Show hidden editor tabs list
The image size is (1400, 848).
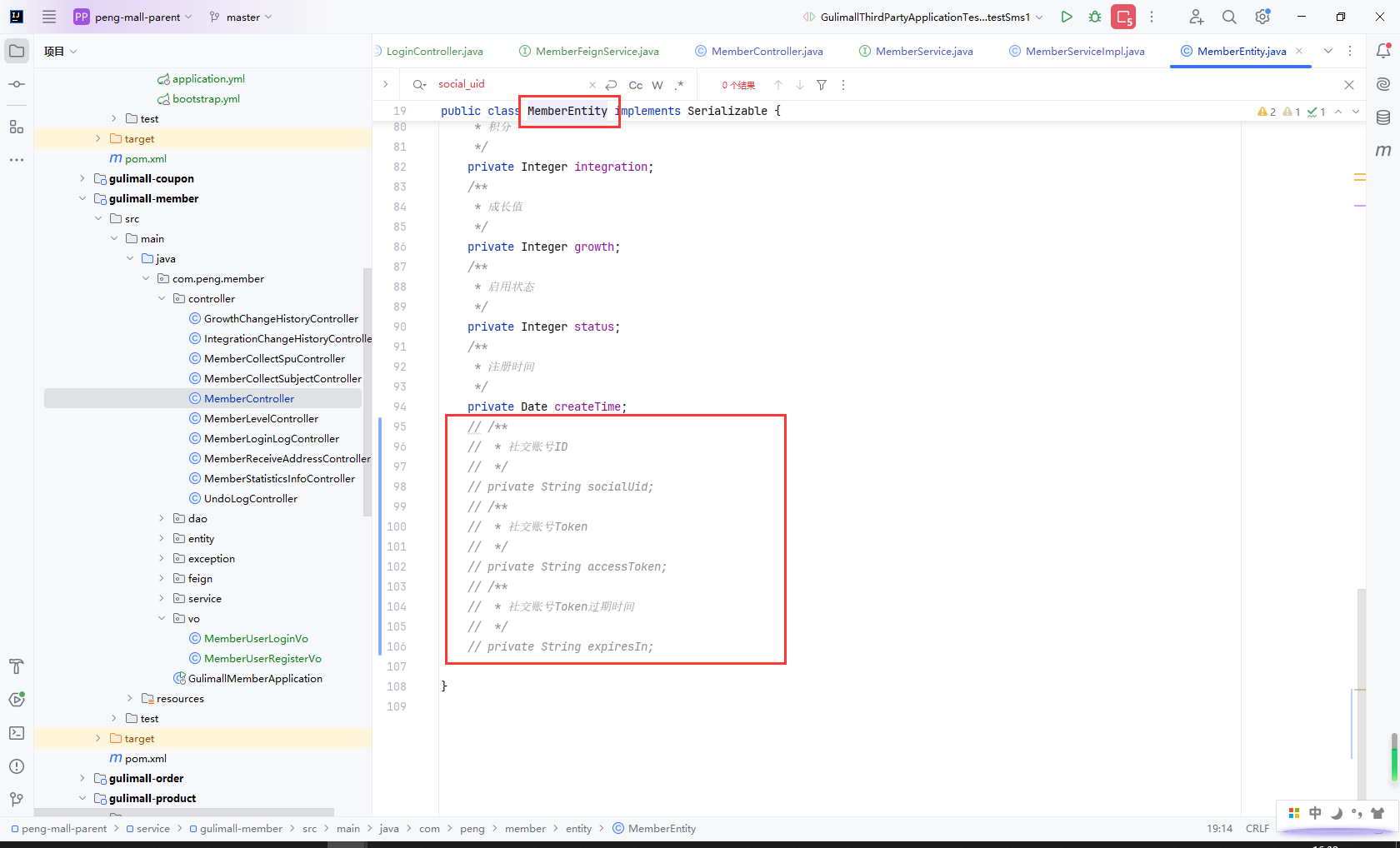1328,51
